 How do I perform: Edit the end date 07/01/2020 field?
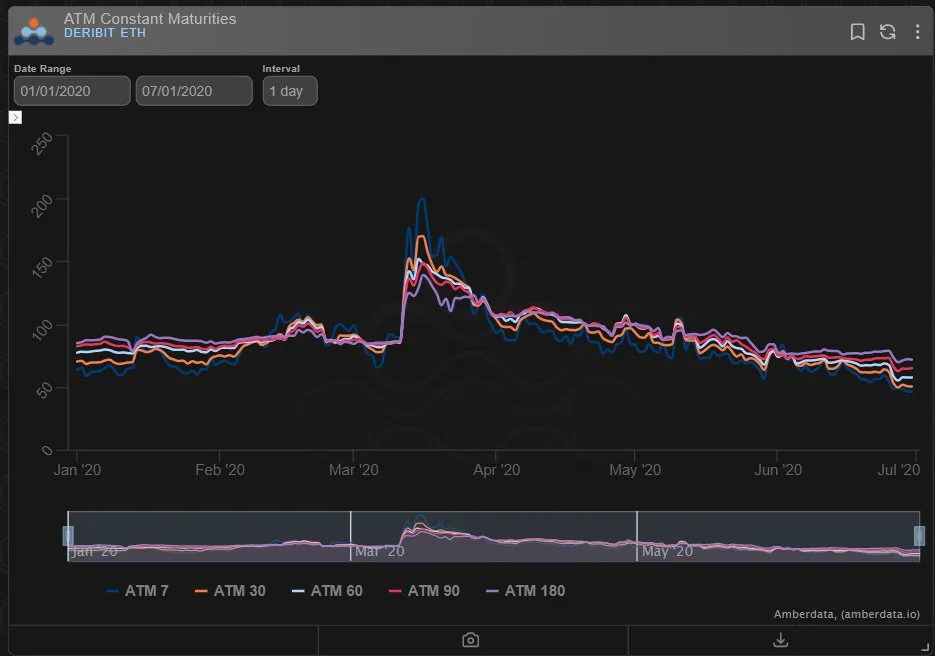click(194, 91)
